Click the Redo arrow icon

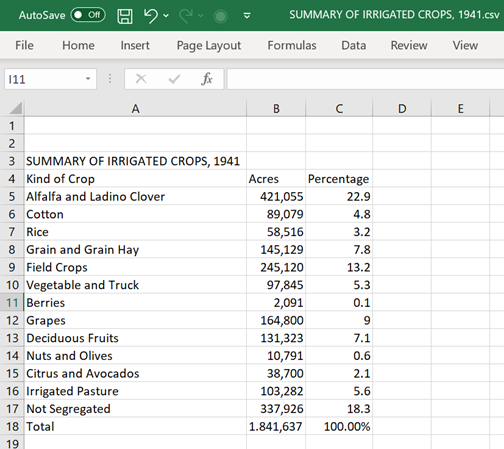coord(186,16)
